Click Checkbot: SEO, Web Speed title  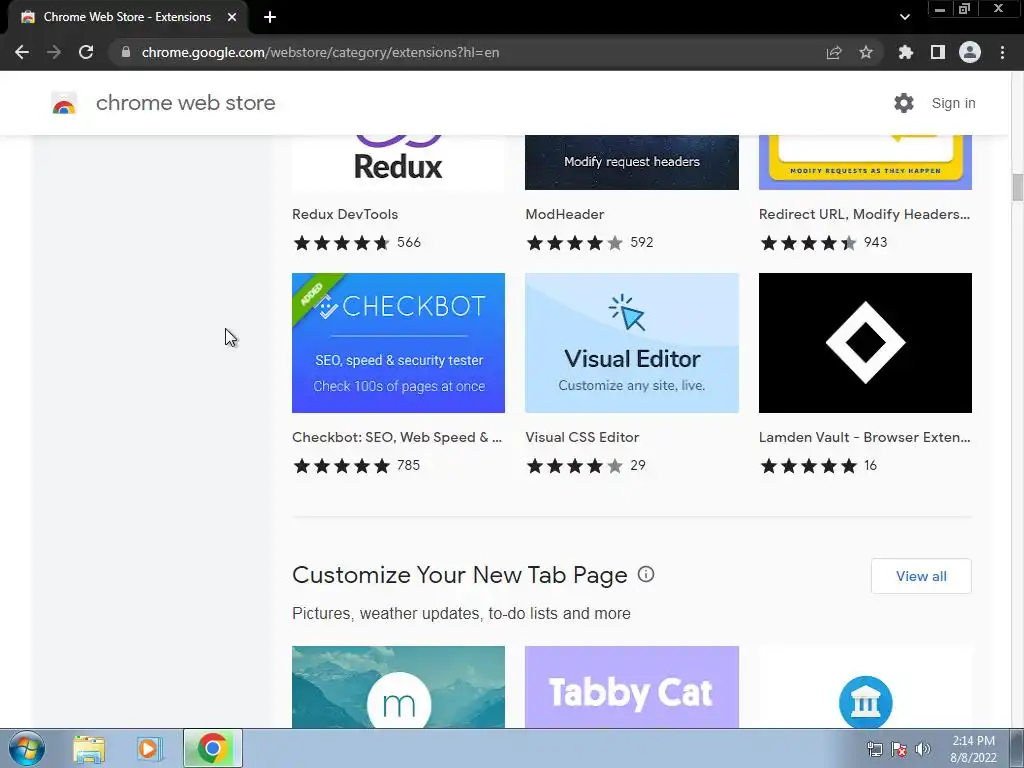(397, 438)
